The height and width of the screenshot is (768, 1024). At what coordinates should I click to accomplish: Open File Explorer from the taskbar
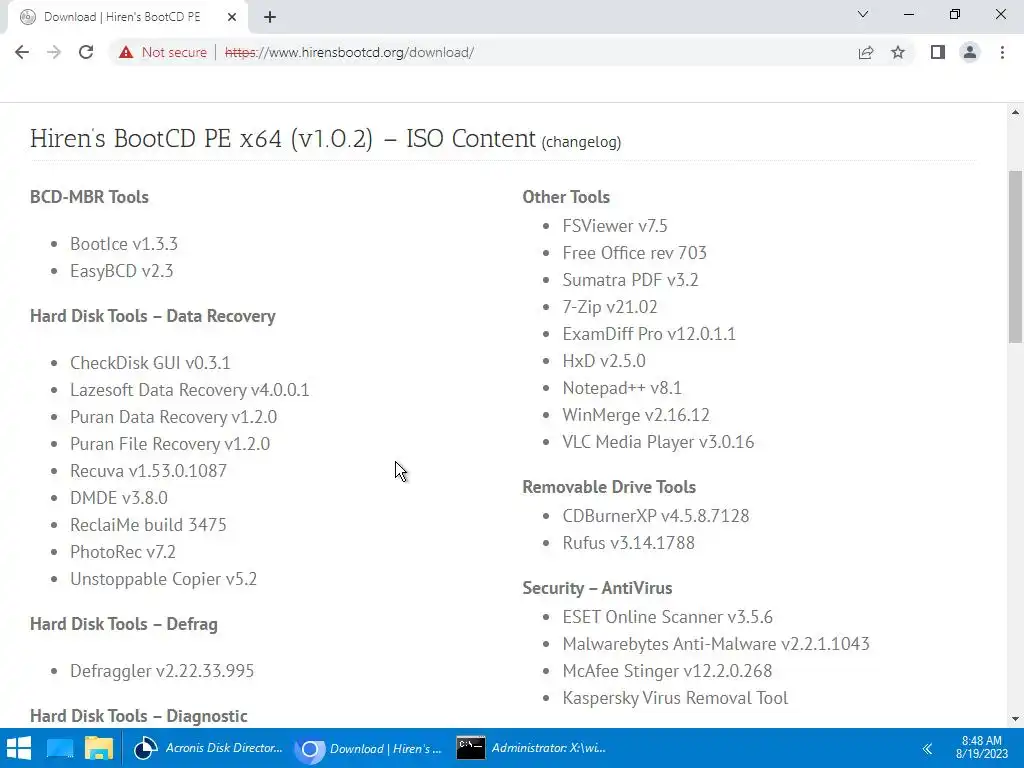99,748
